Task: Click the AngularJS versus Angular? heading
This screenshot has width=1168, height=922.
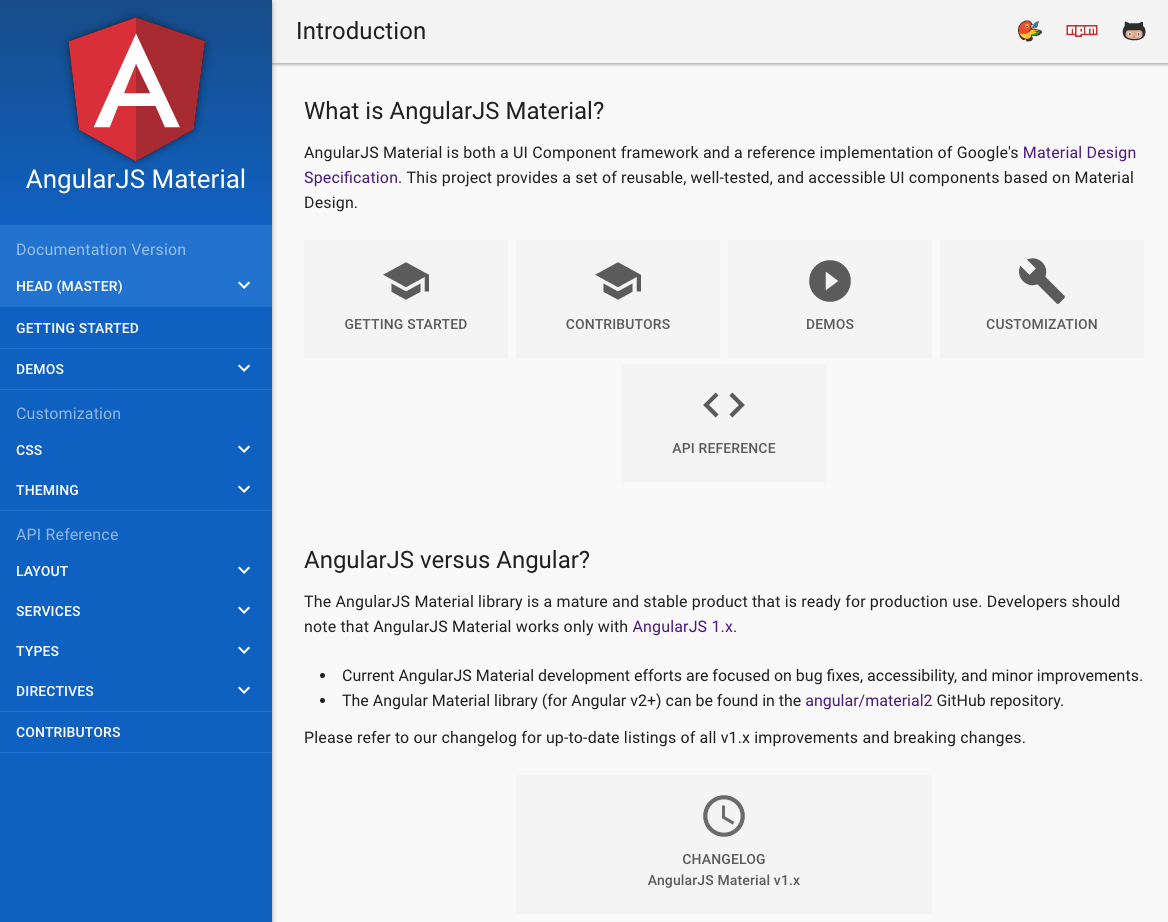Action: tap(446, 560)
